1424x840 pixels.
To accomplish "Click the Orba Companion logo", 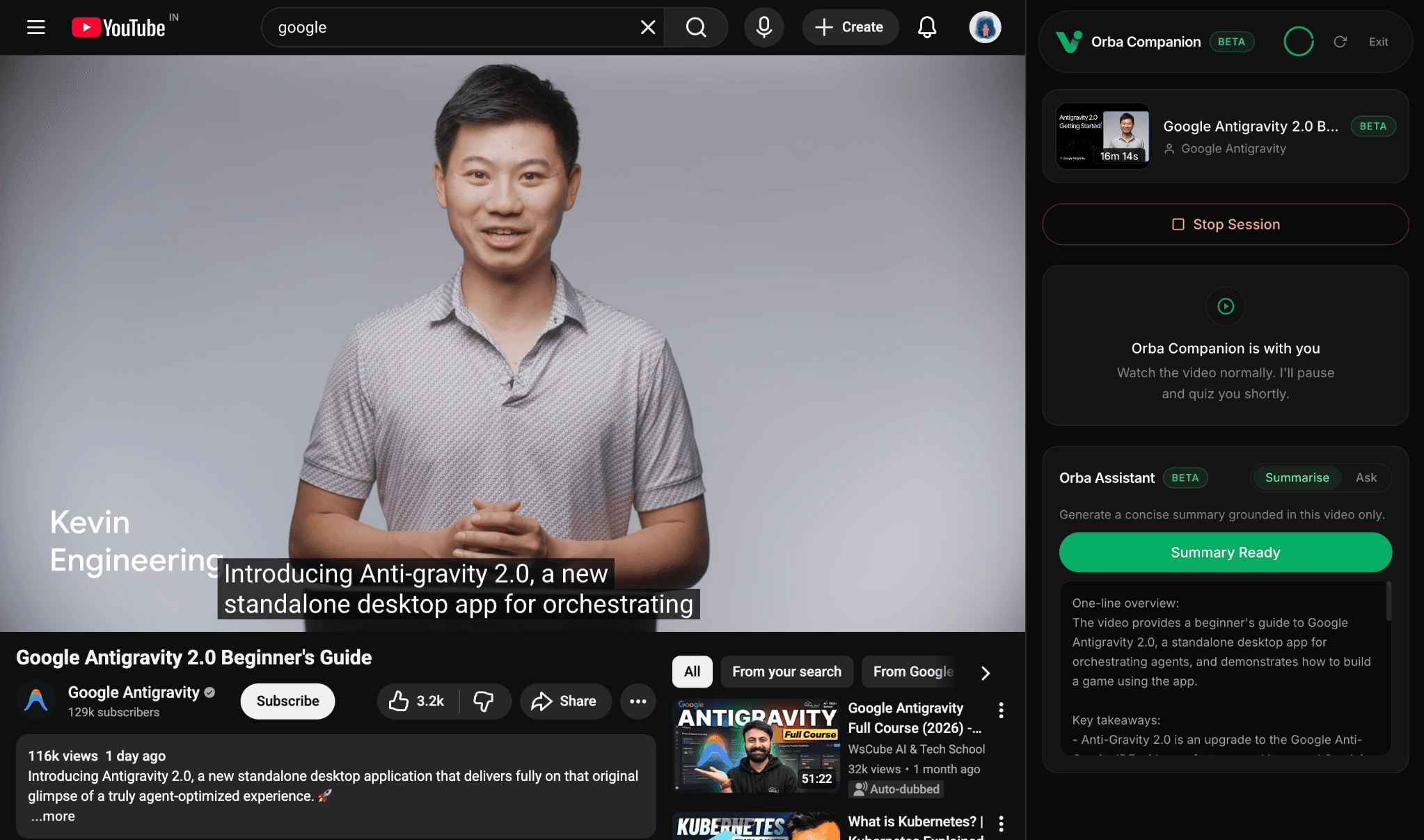I will click(1069, 42).
